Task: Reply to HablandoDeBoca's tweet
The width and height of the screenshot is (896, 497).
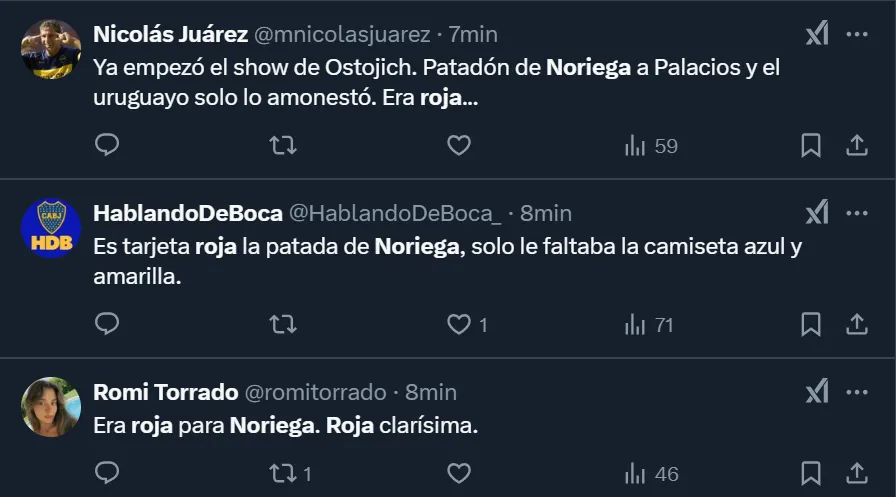Action: click(107, 325)
